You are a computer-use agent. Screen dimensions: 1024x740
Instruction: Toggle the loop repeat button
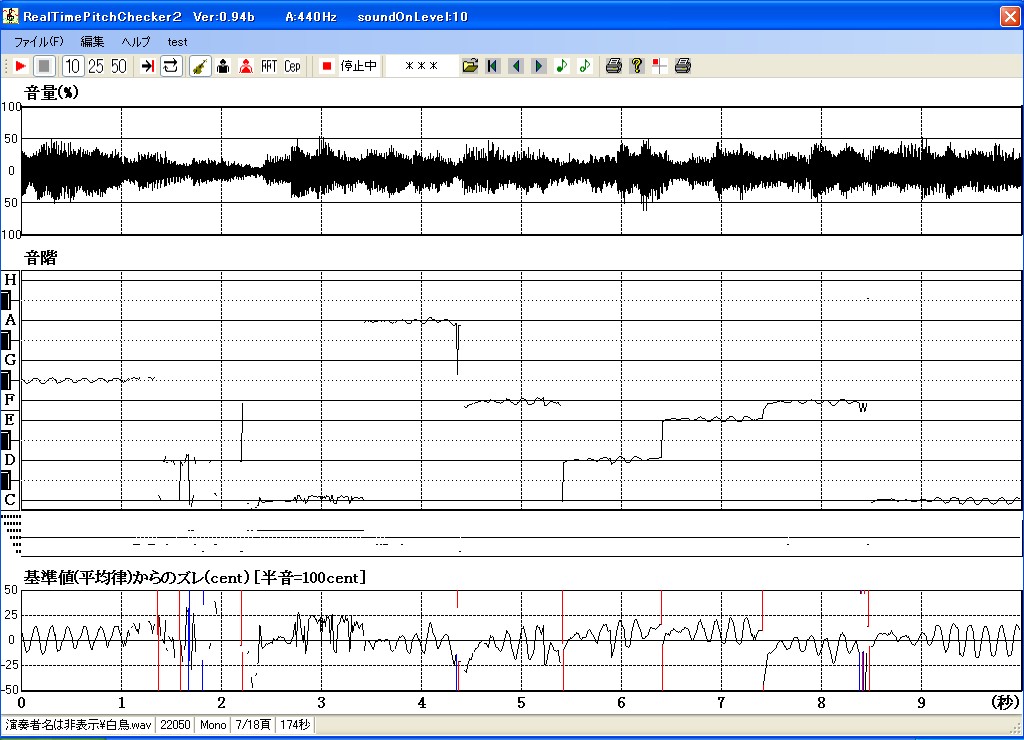click(x=170, y=66)
